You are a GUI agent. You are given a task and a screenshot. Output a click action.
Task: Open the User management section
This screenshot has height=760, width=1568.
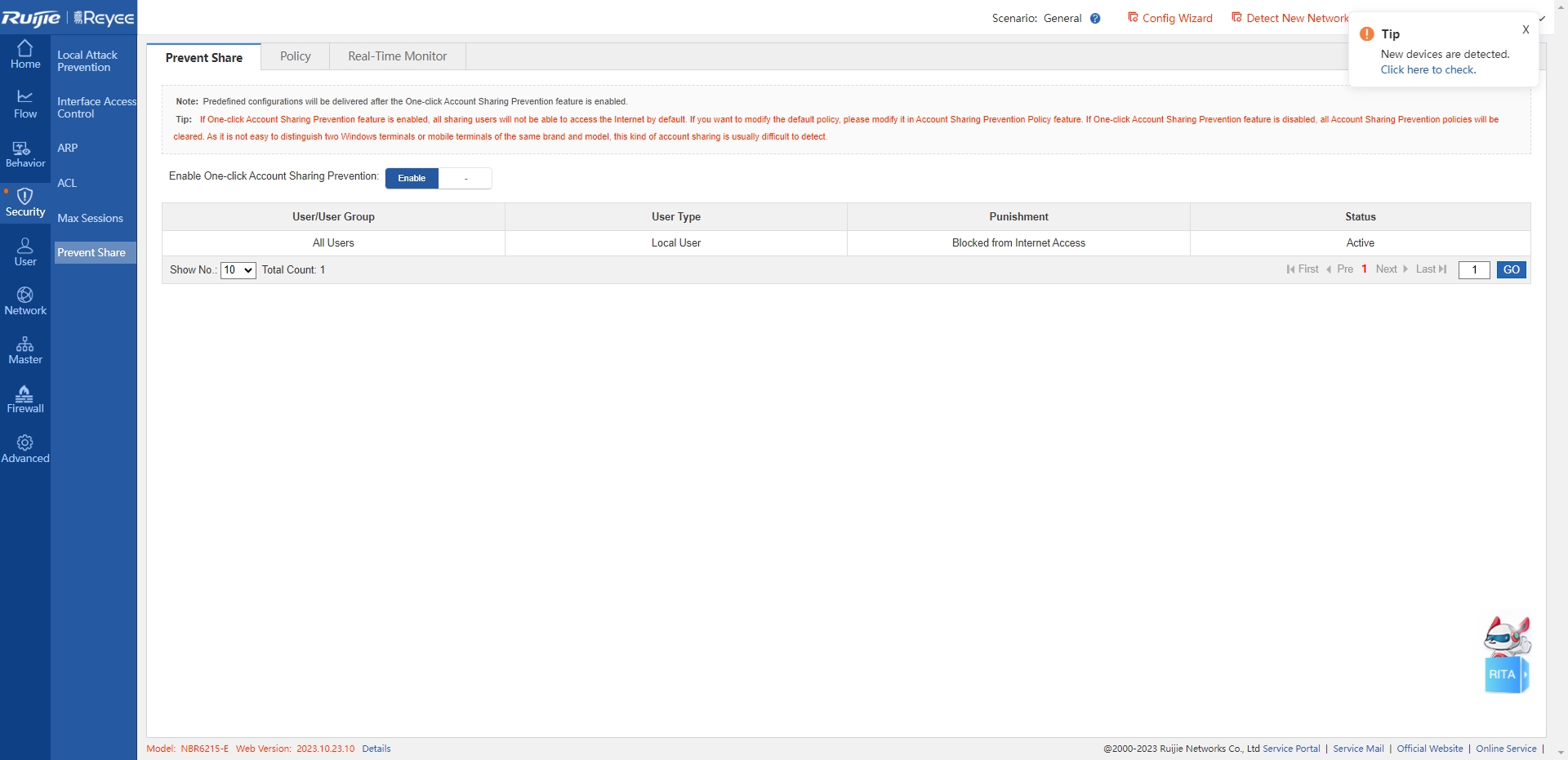click(25, 252)
